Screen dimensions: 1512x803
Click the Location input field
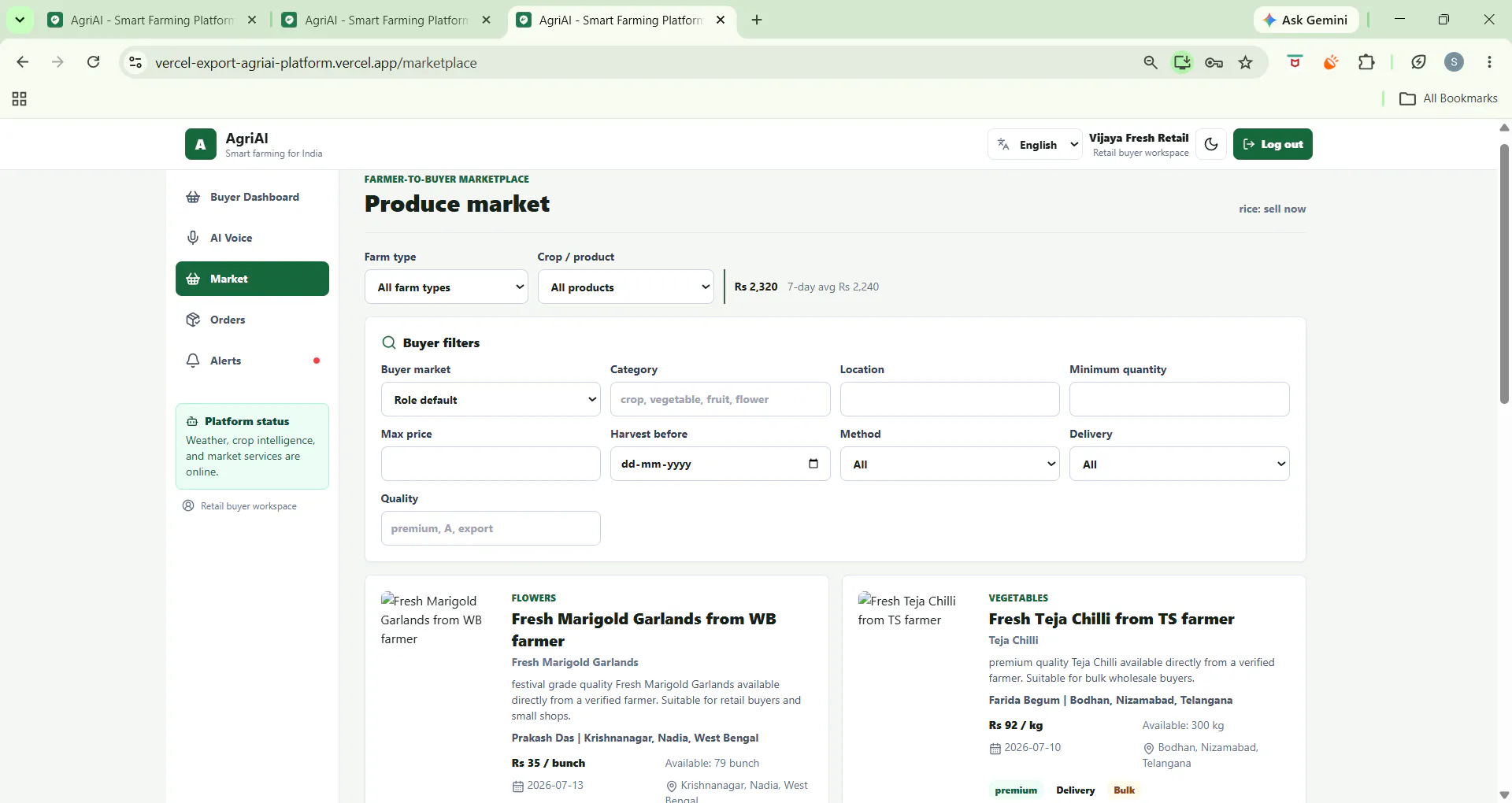click(x=950, y=399)
